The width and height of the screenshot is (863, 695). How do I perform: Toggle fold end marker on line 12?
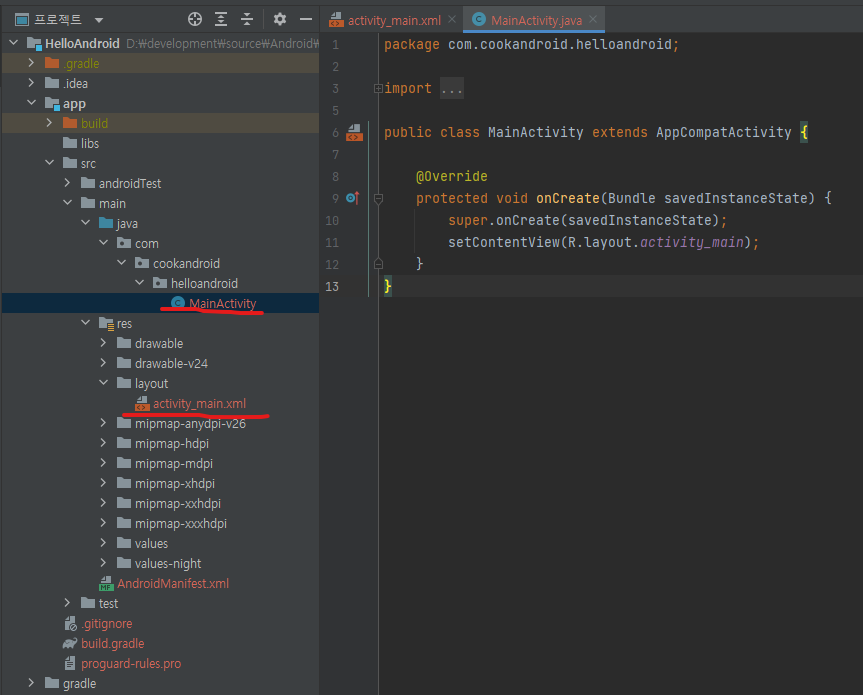coord(378,264)
